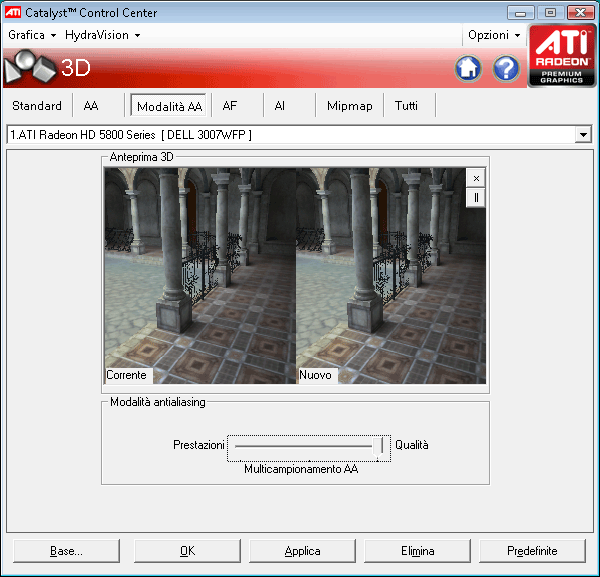Click the Multicampionamento AA label
The height and width of the screenshot is (577, 600).
point(301,469)
